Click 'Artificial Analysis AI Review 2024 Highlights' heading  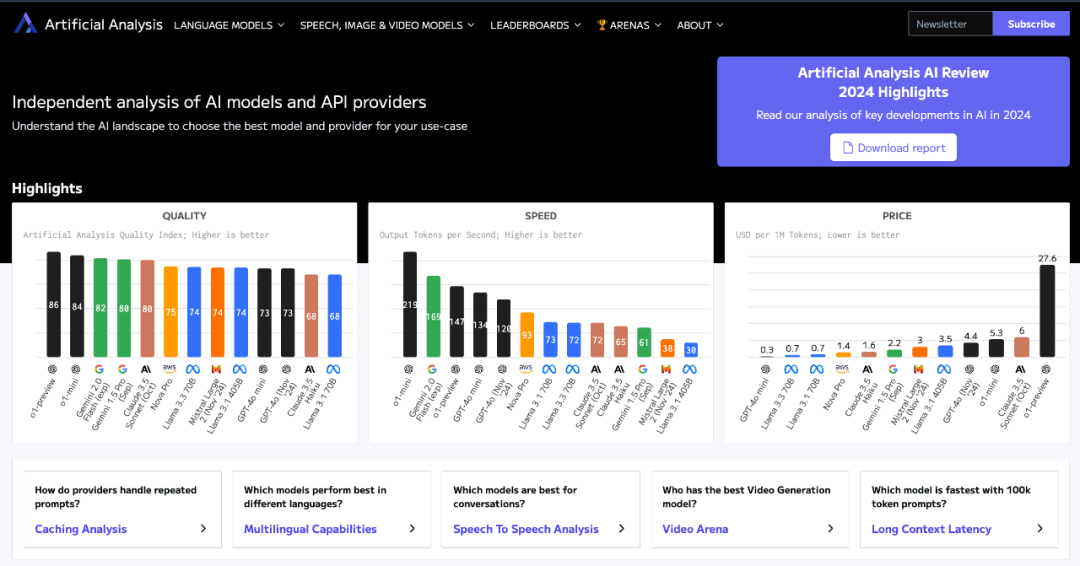click(893, 83)
